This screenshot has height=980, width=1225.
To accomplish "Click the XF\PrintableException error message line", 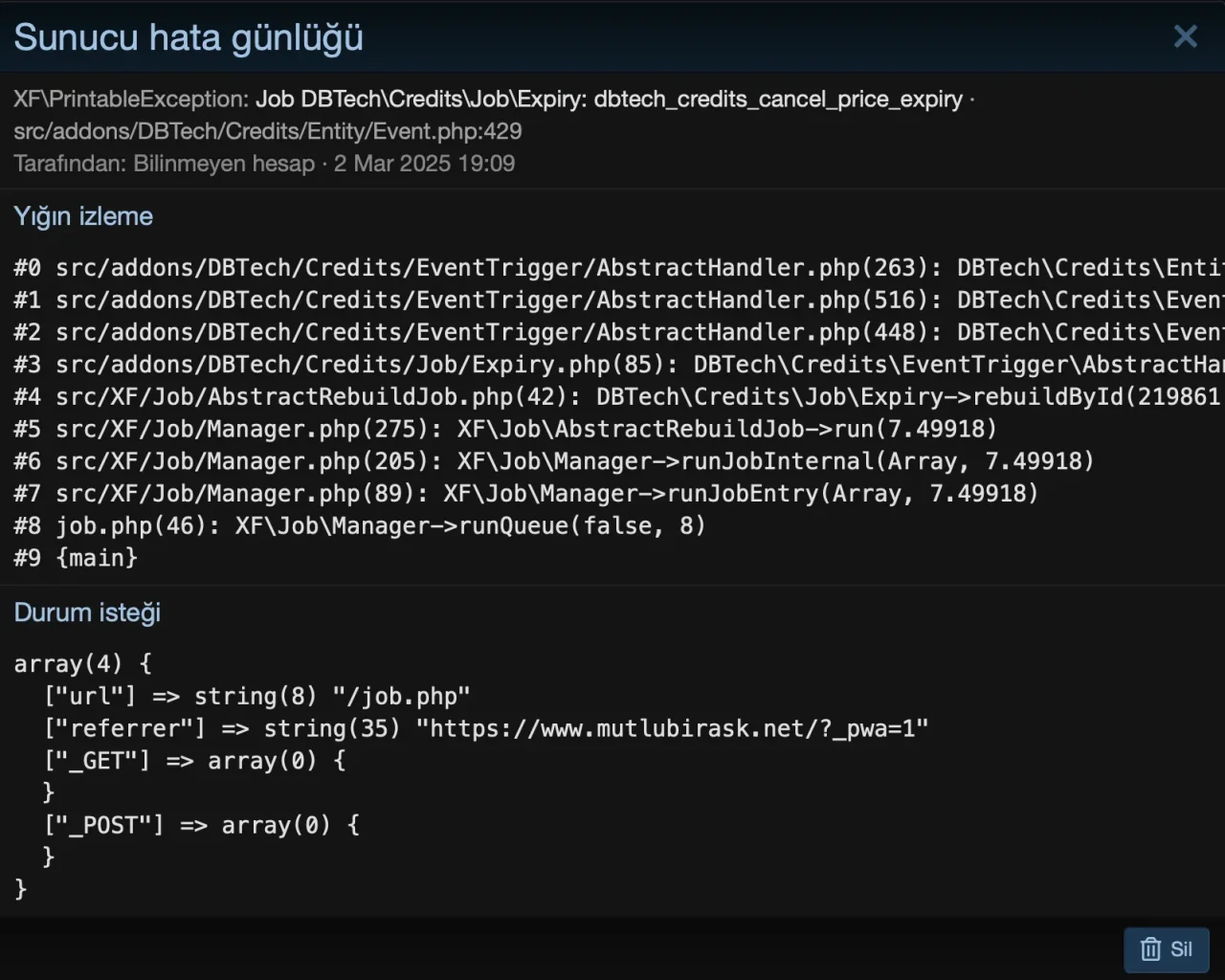I will click(x=494, y=99).
